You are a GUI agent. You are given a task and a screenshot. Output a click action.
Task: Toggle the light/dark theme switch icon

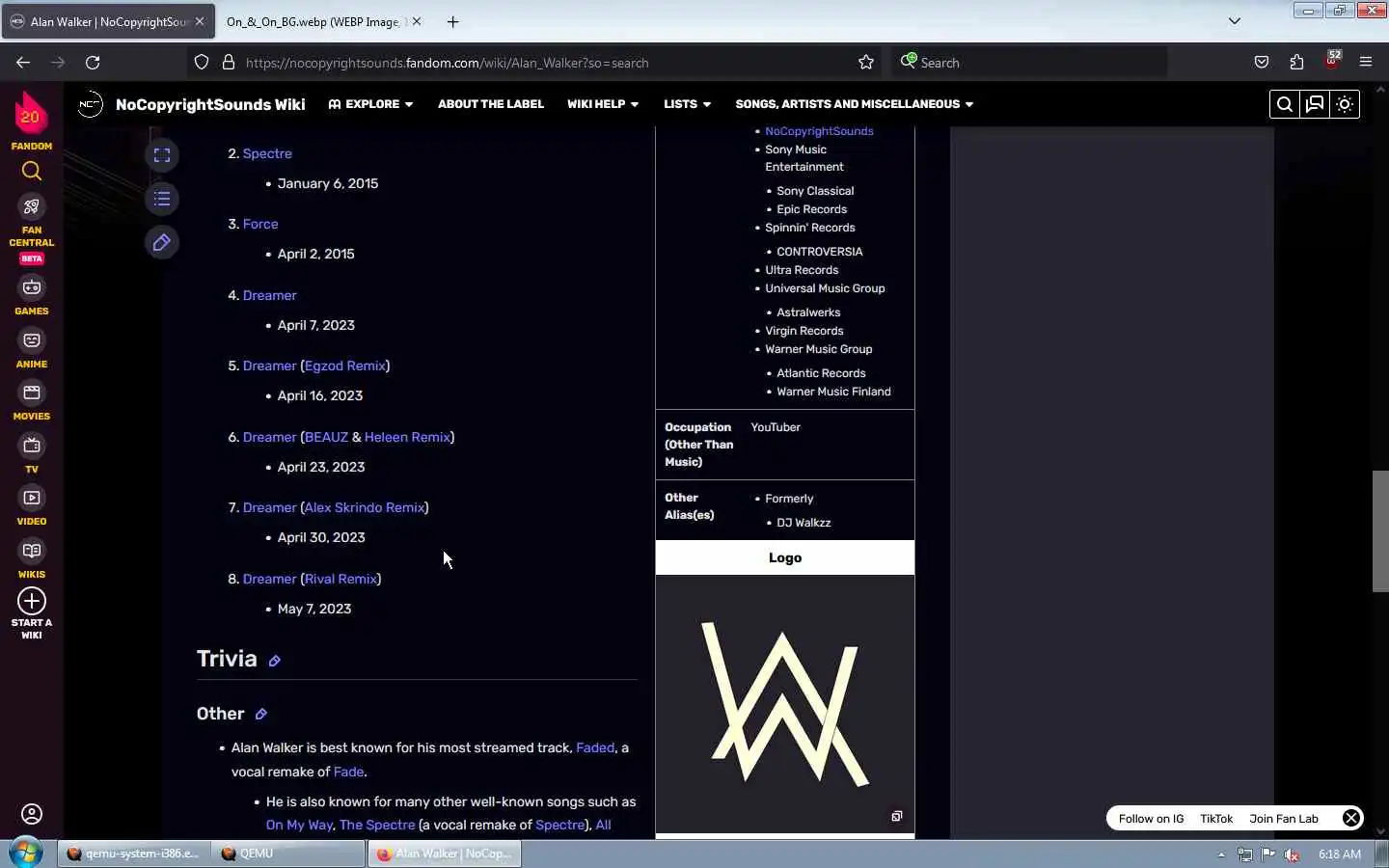tap(1345, 104)
